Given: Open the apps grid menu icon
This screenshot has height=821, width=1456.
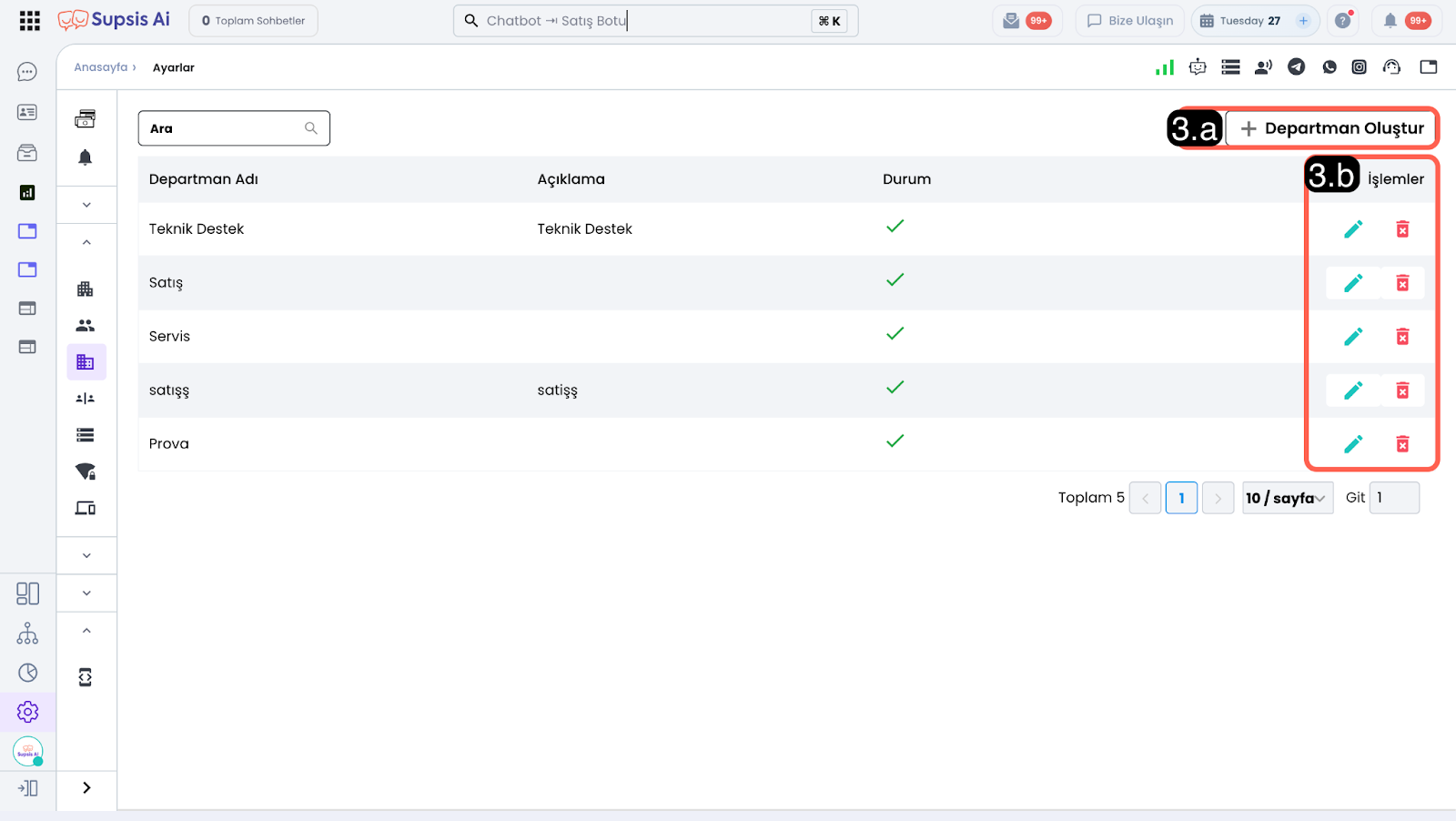Looking at the screenshot, I should pos(29,21).
